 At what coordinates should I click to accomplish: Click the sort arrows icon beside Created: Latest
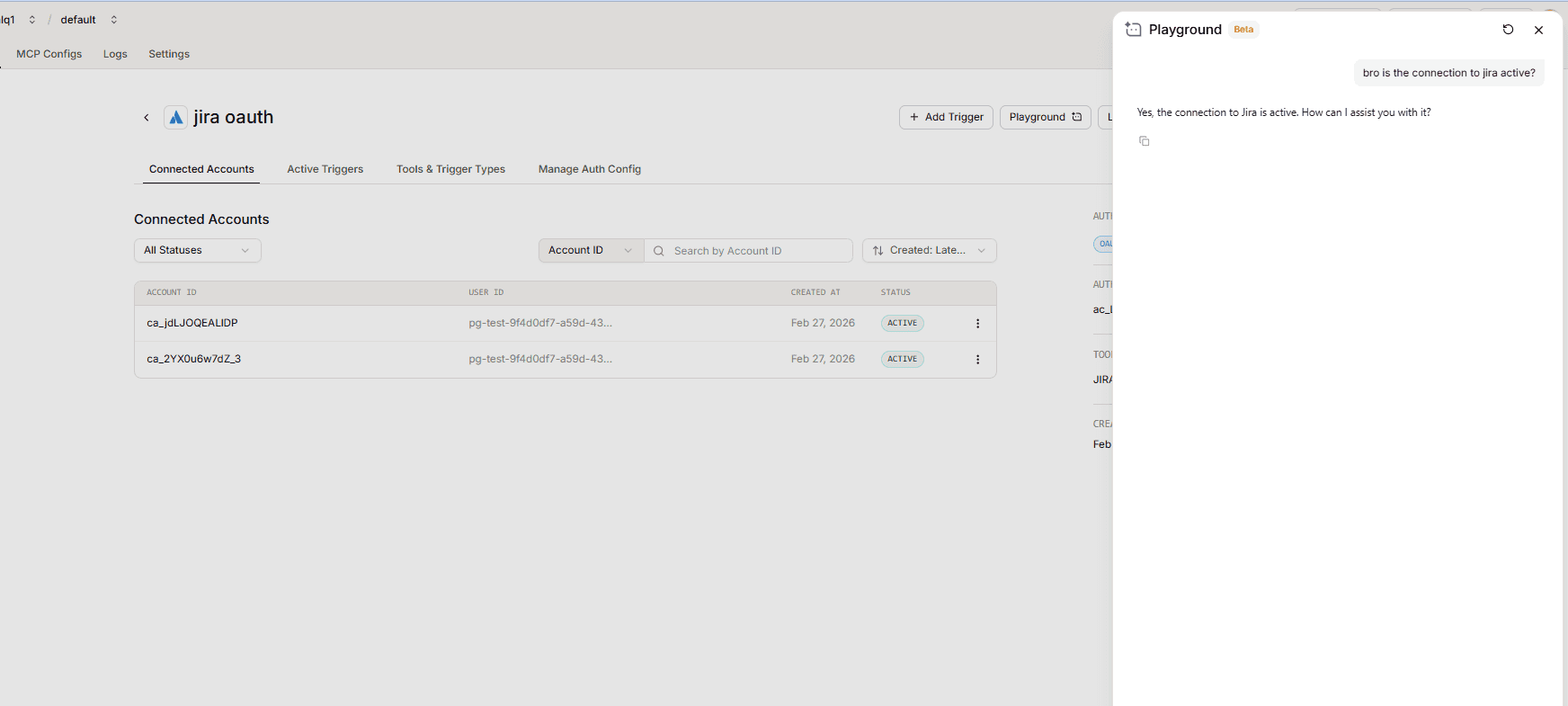click(x=878, y=251)
